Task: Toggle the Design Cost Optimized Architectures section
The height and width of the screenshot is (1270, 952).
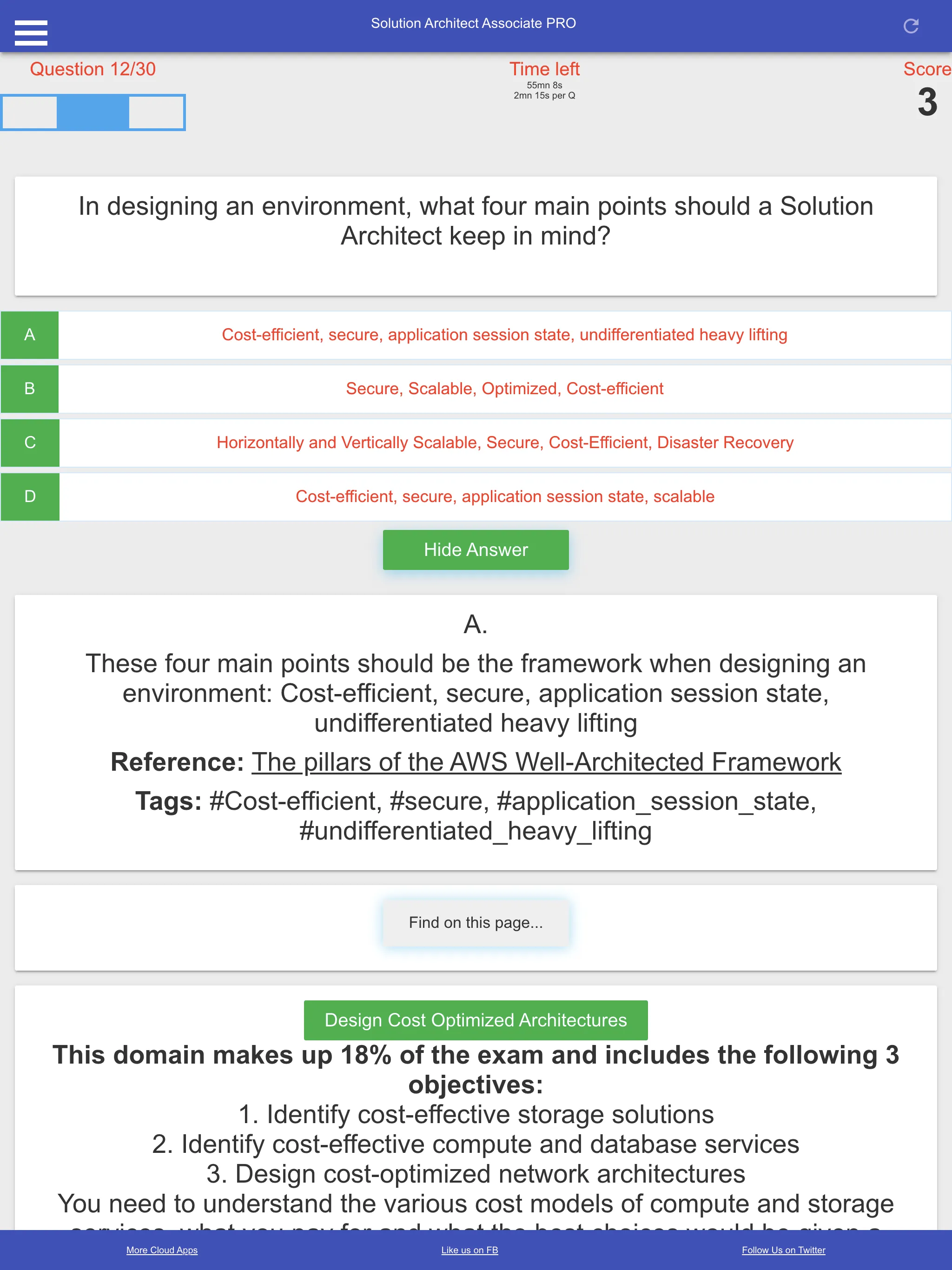Action: (x=476, y=1020)
